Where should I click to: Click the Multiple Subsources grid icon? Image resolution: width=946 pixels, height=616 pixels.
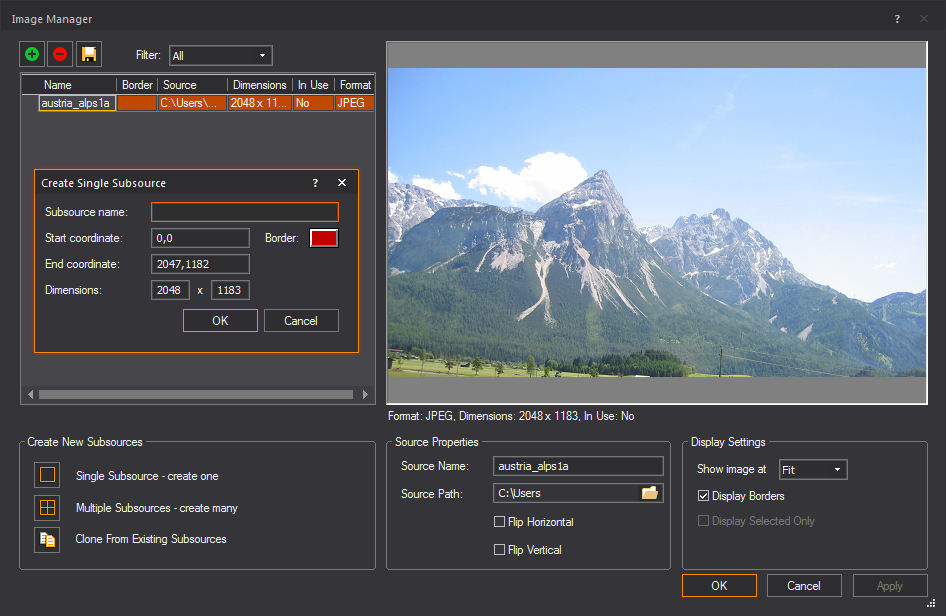pos(47,508)
